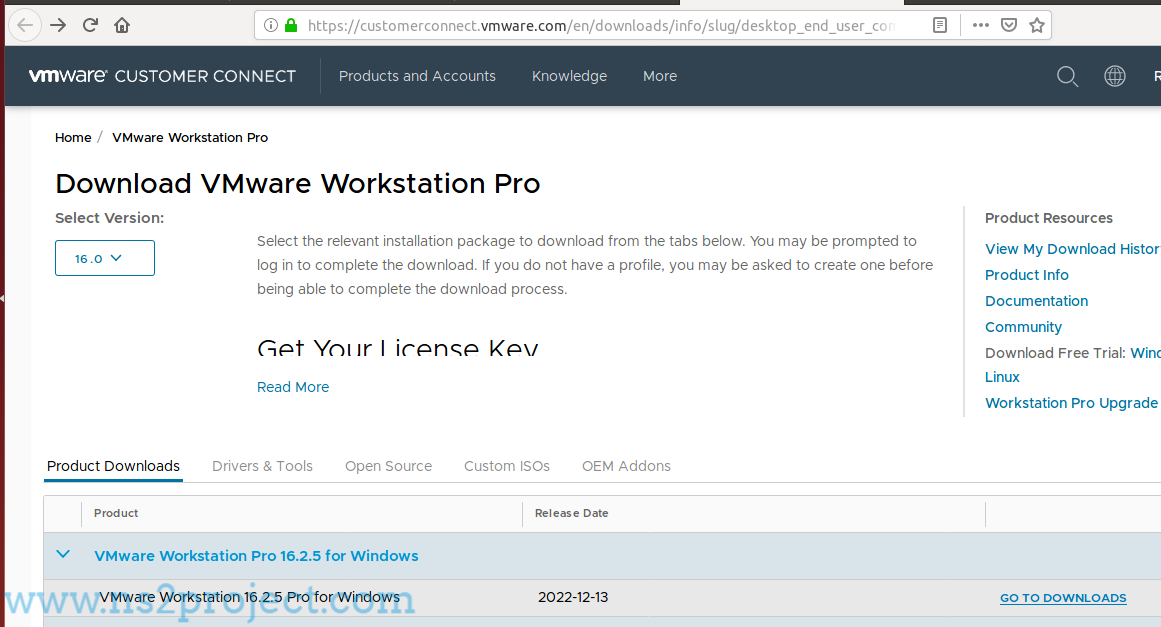The width and height of the screenshot is (1161, 627).
Task: Click VMware Workstation 16.2.5 Pro for Windows row text
Action: click(250, 597)
